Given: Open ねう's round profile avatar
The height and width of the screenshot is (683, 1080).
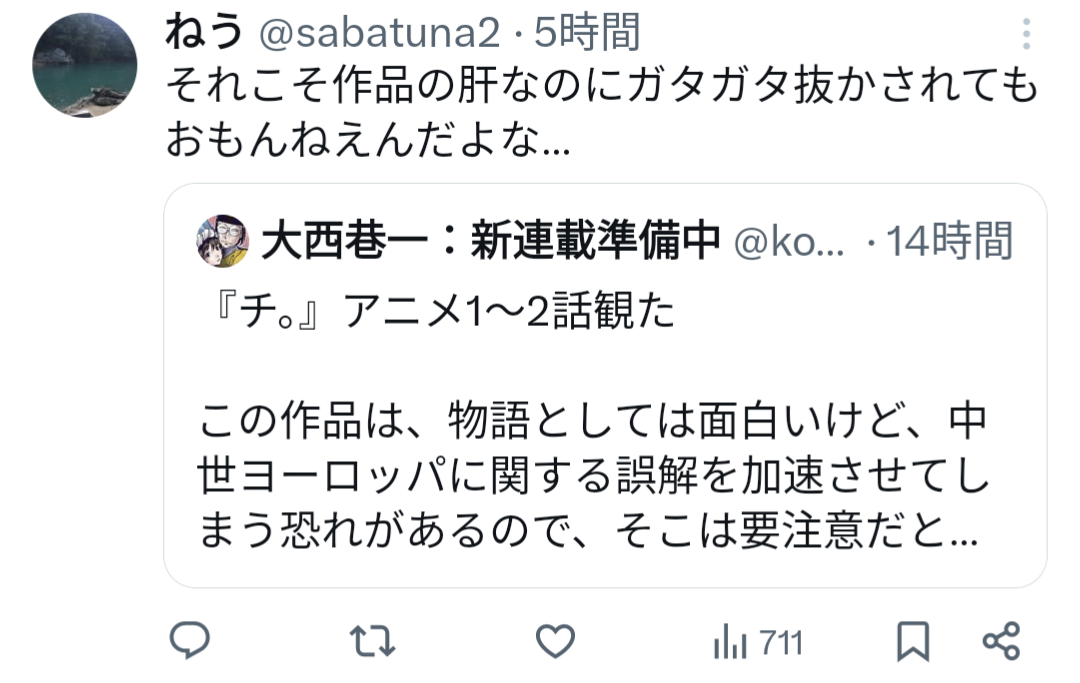Looking at the screenshot, I should tap(85, 65).
